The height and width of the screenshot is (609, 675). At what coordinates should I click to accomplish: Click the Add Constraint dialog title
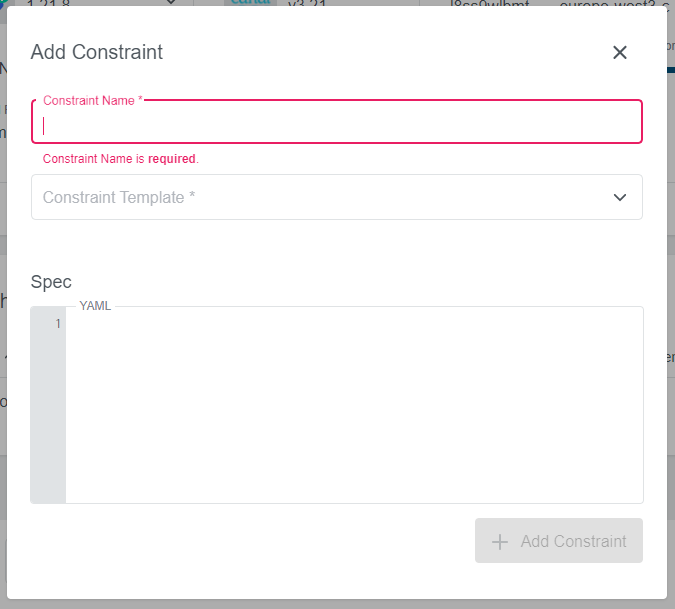pyautogui.click(x=97, y=52)
